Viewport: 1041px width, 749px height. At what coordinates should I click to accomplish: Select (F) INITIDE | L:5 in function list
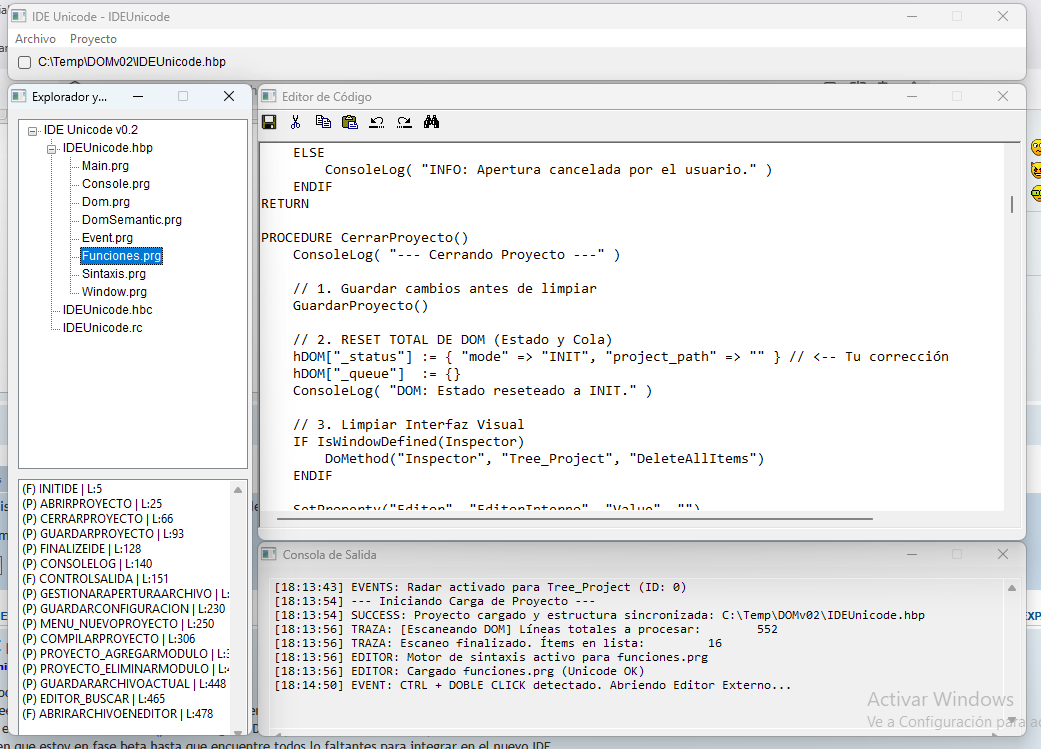point(62,489)
